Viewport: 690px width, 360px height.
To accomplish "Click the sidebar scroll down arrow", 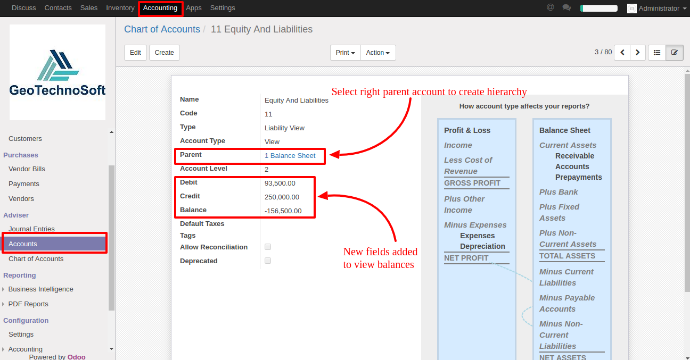I will (111, 349).
